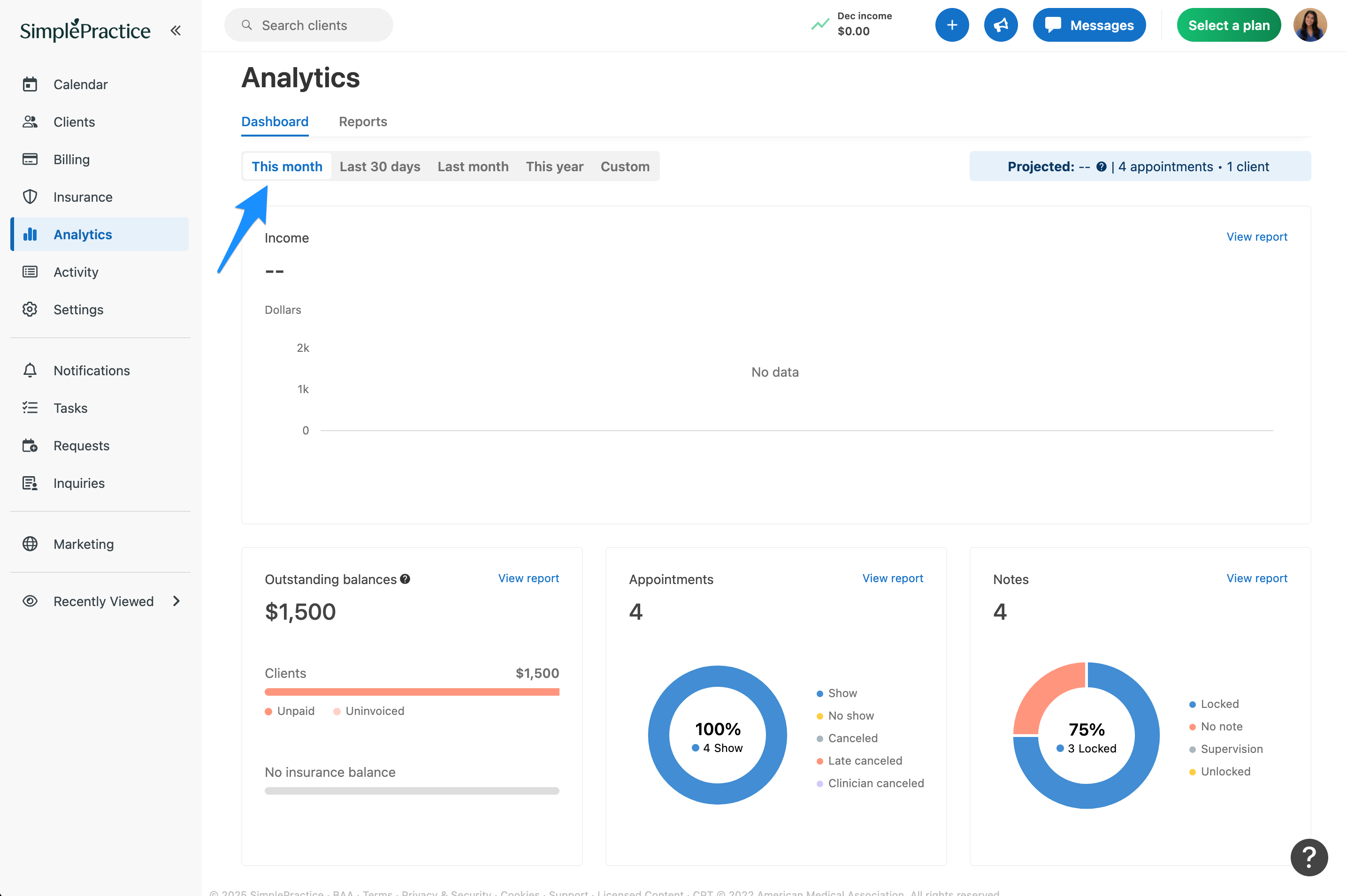Click inside the Search clients field
The width and height of the screenshot is (1347, 896).
point(309,24)
